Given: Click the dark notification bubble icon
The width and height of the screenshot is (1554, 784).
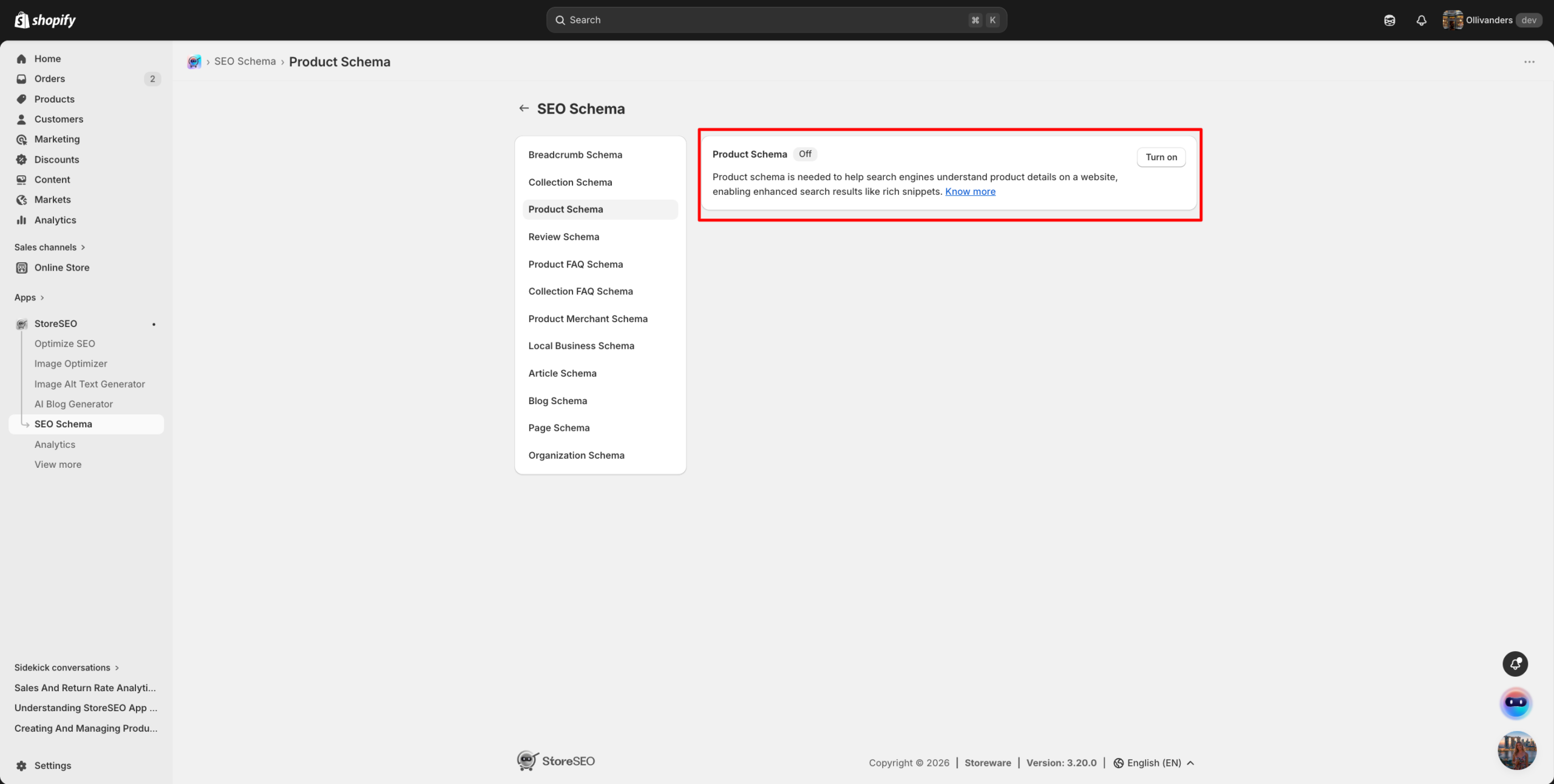Looking at the screenshot, I should pyautogui.click(x=1515, y=663).
